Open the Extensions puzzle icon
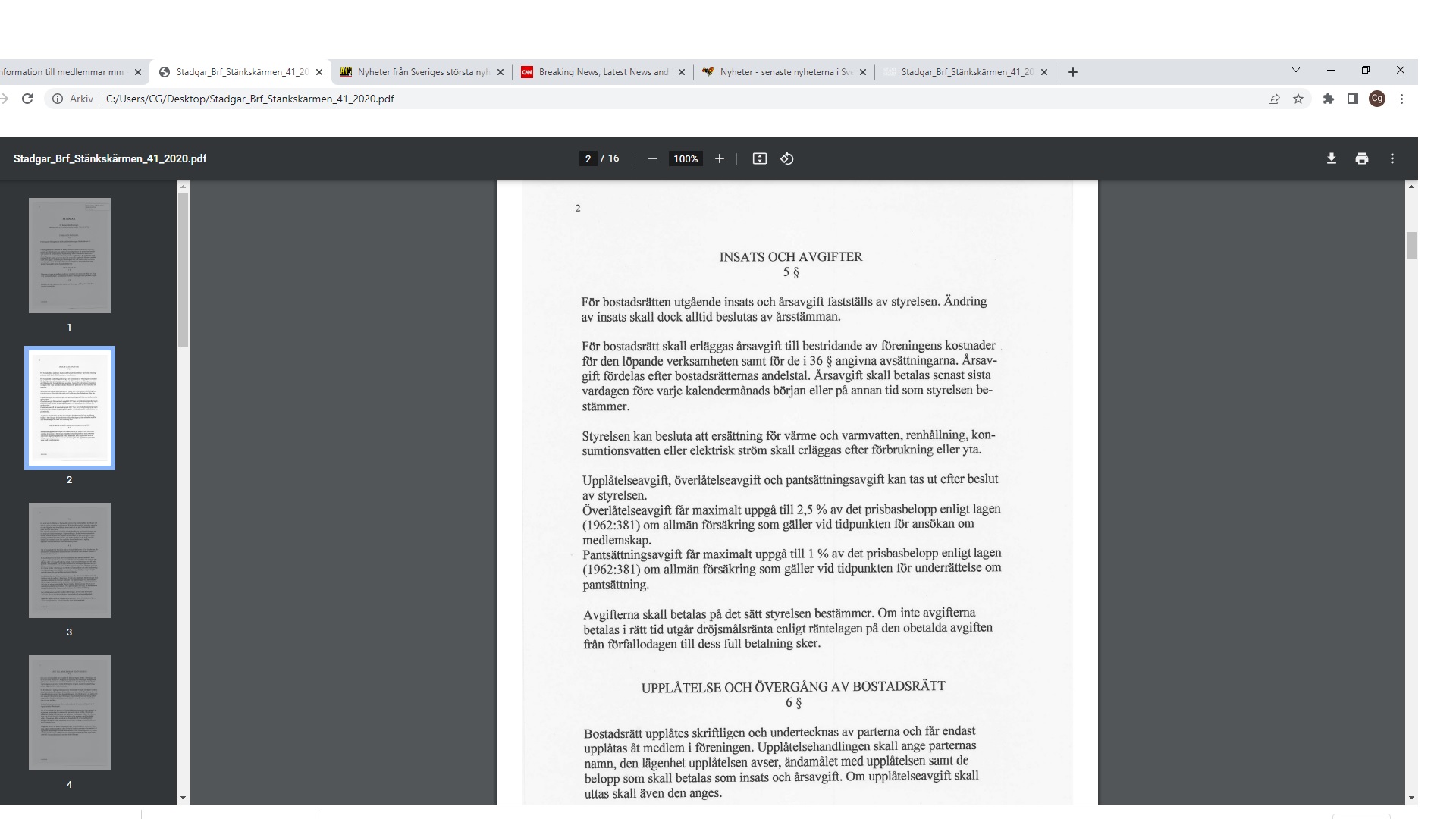The width and height of the screenshot is (1456, 819). 1328,99
